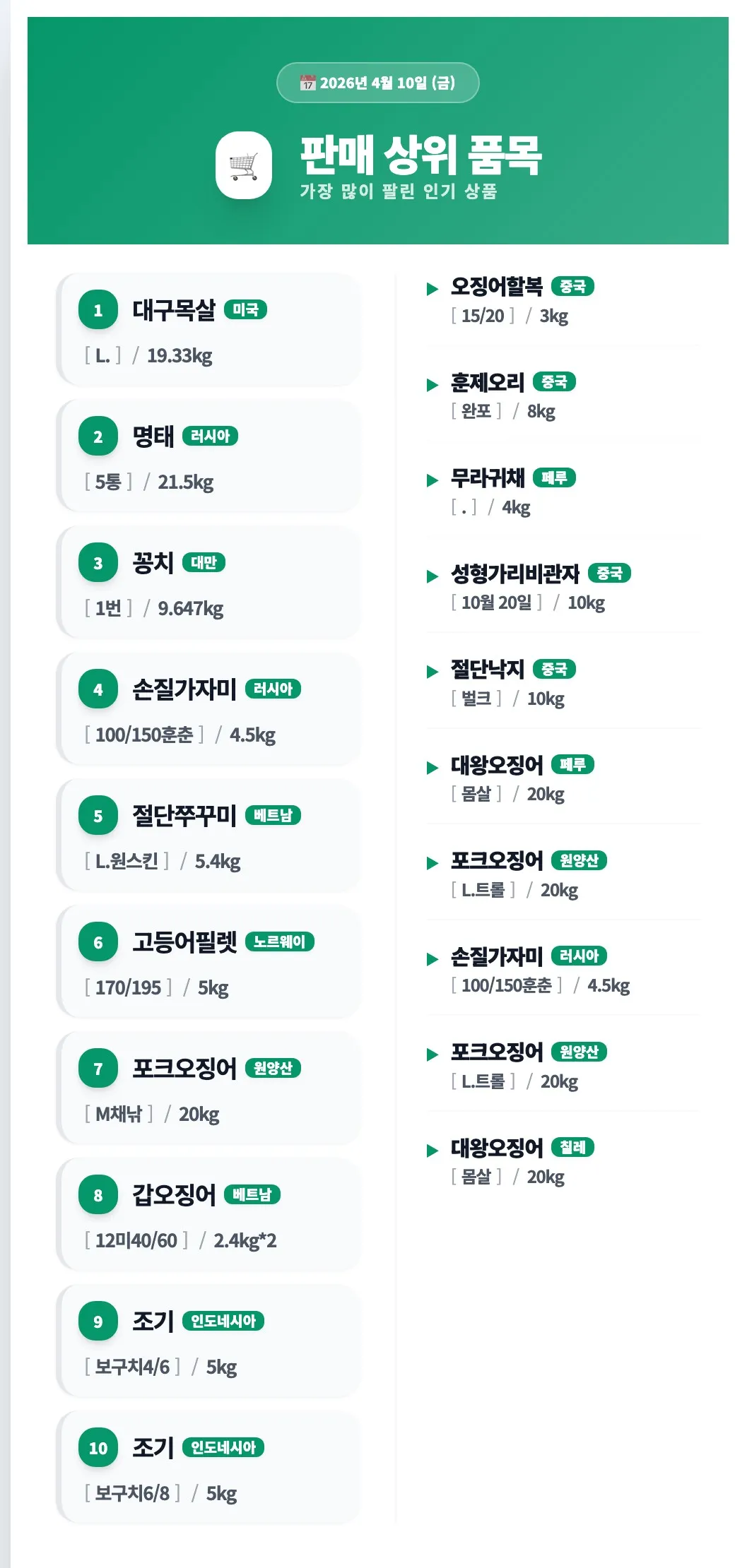The width and height of the screenshot is (735, 1568).
Task: Click rank 10 badge for 조기
Action: pos(98,1448)
